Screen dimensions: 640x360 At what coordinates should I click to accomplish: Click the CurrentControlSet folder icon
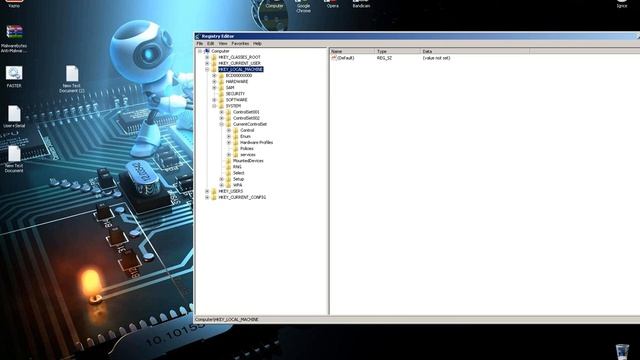[x=229, y=124]
